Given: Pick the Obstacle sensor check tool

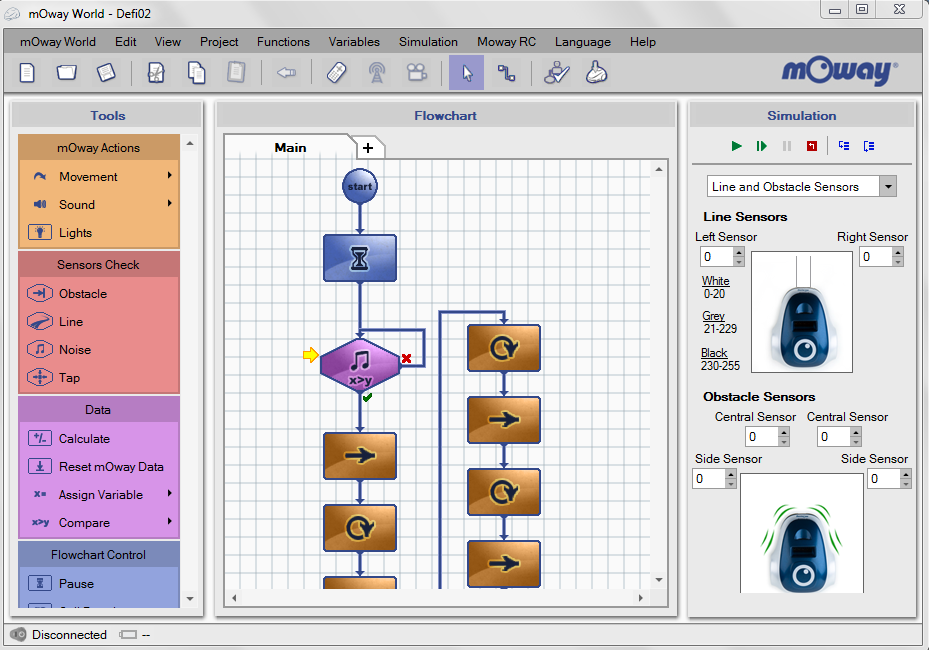Looking at the screenshot, I should [x=83, y=294].
